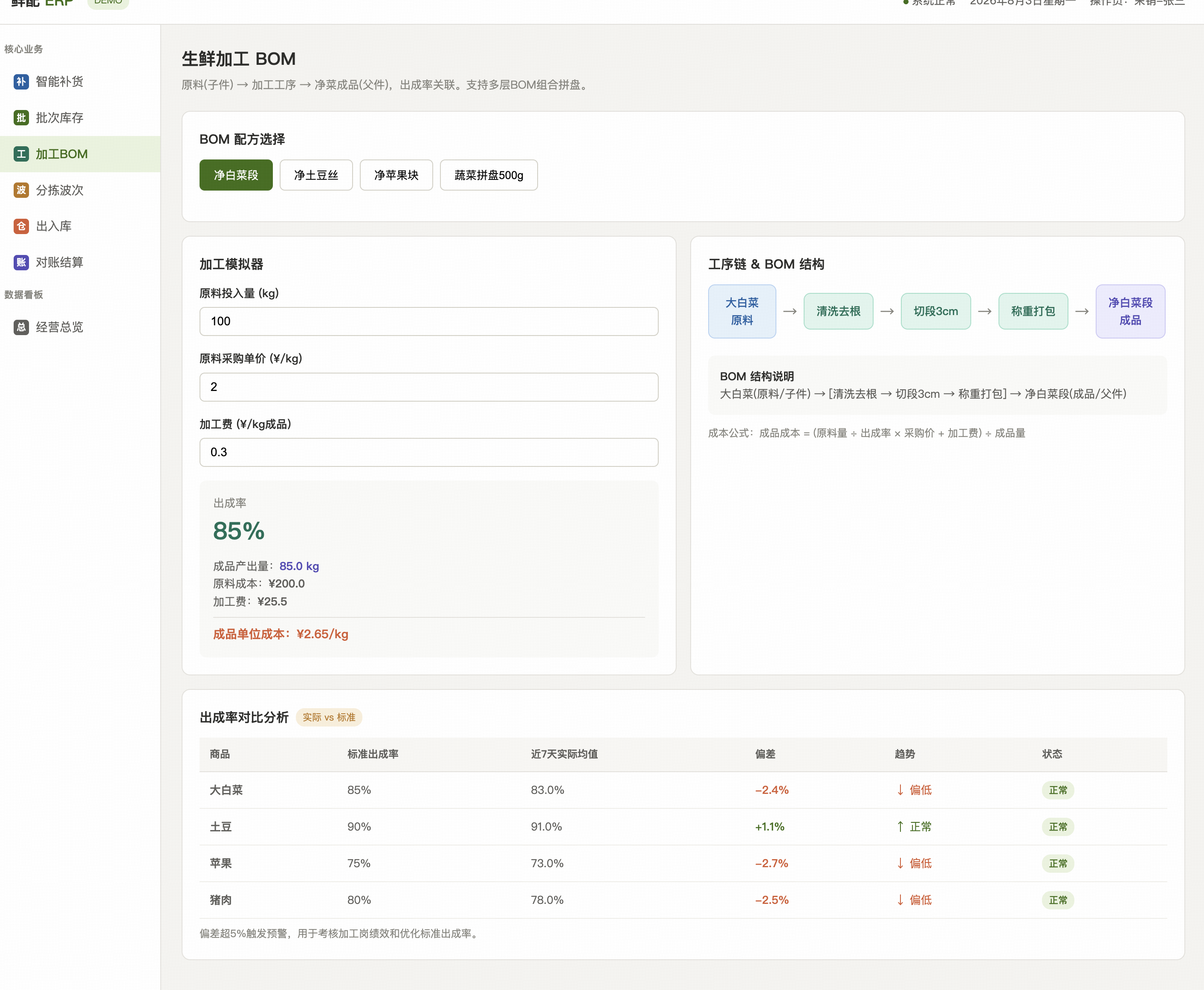Viewport: 1204px width, 990px height.
Task: Click 切段3cm process step
Action: pos(936,311)
